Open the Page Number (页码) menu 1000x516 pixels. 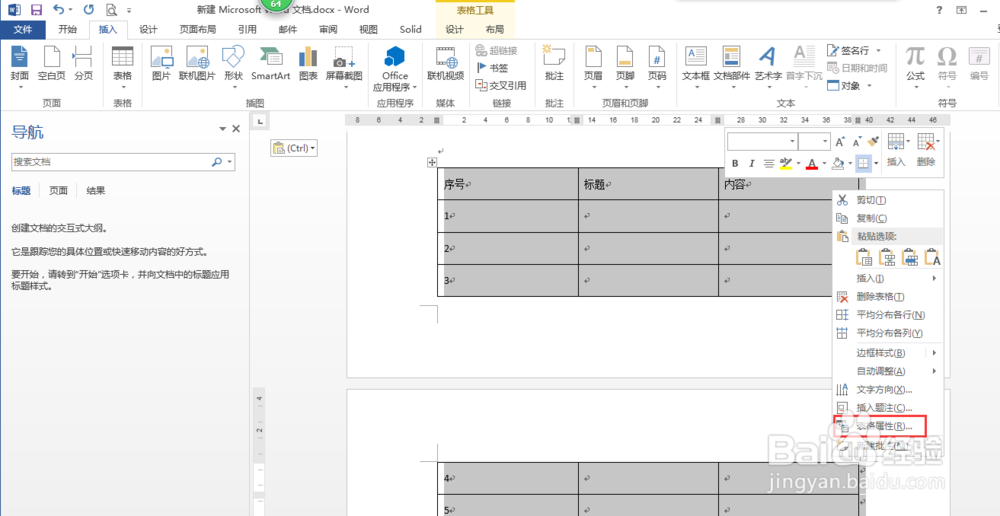click(657, 68)
